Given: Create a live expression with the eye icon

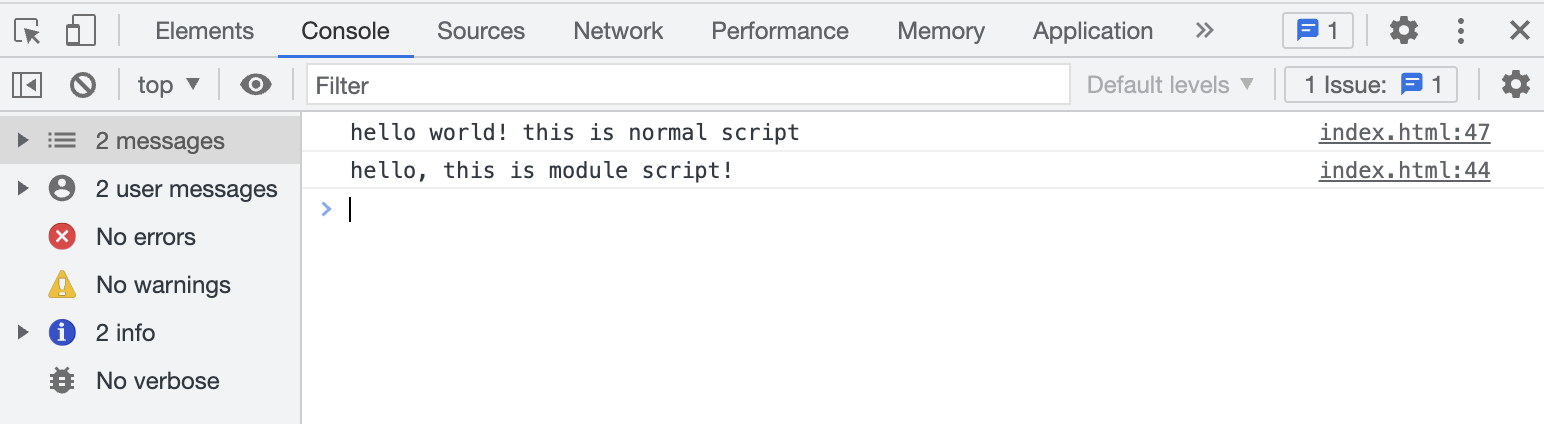Looking at the screenshot, I should (x=256, y=85).
